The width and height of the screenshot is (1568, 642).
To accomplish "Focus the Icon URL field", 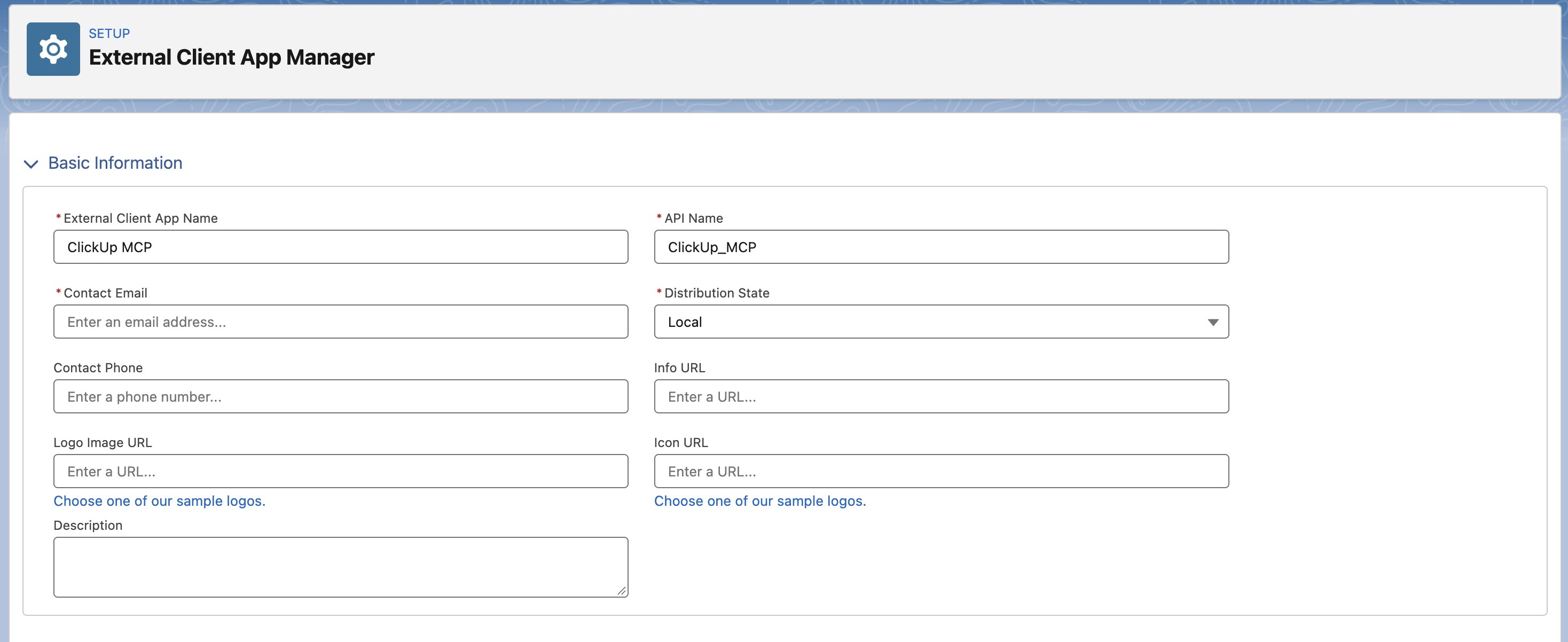I will pyautogui.click(x=940, y=471).
